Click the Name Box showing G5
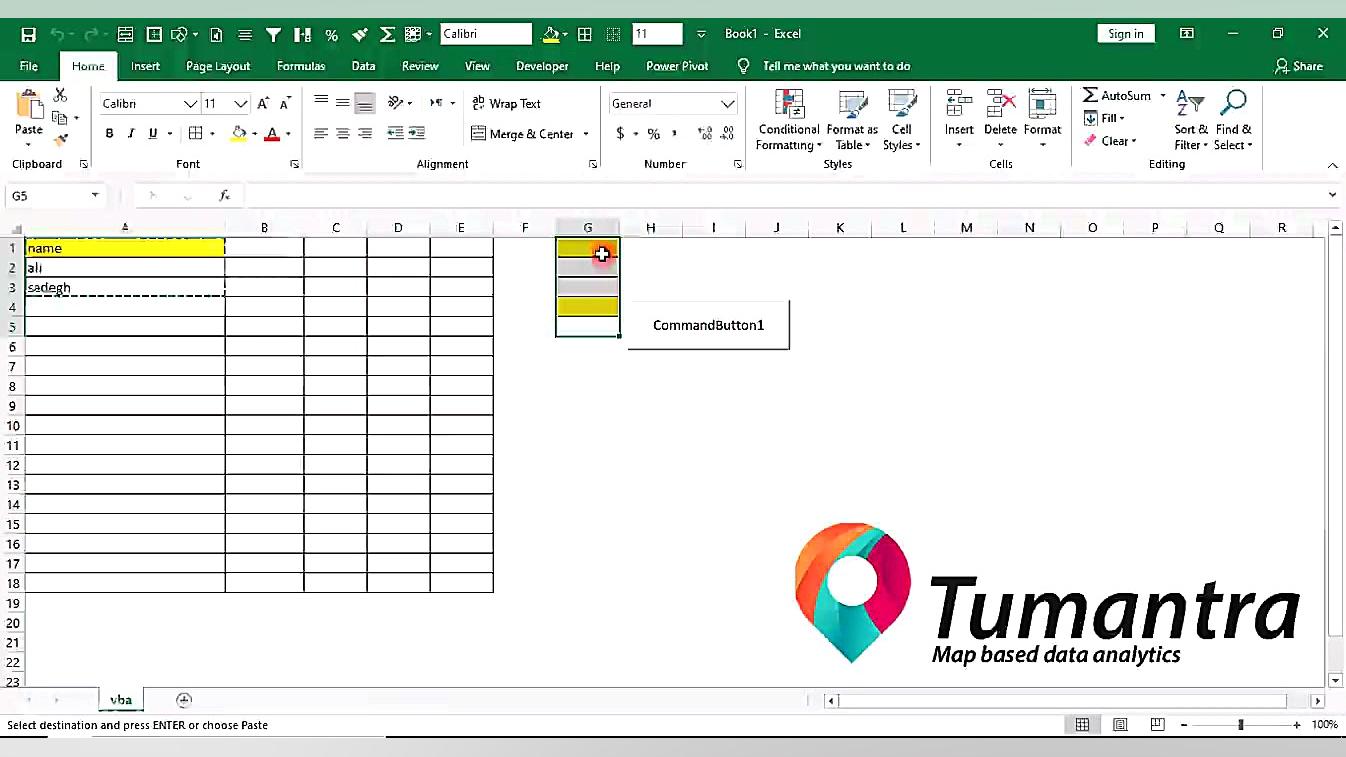This screenshot has width=1346, height=757. click(45, 195)
